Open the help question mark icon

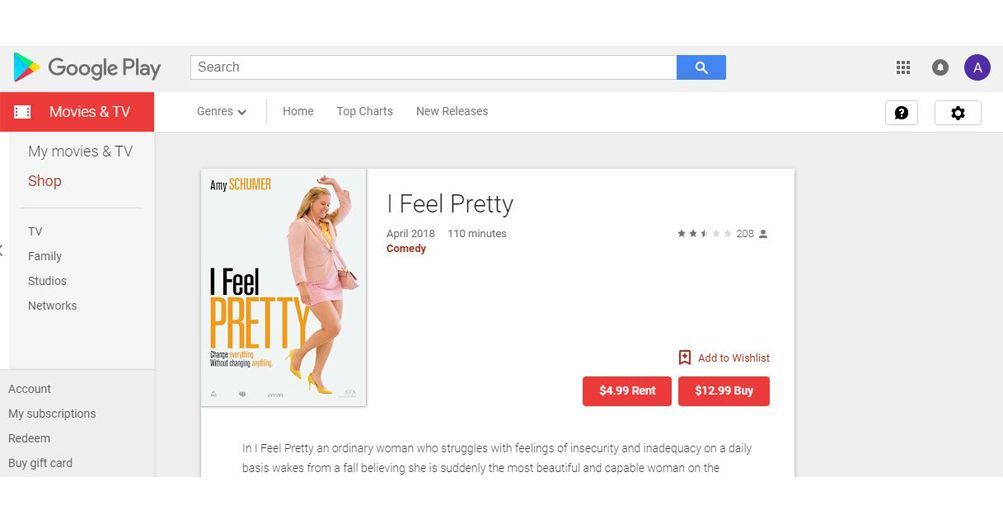[x=901, y=113]
